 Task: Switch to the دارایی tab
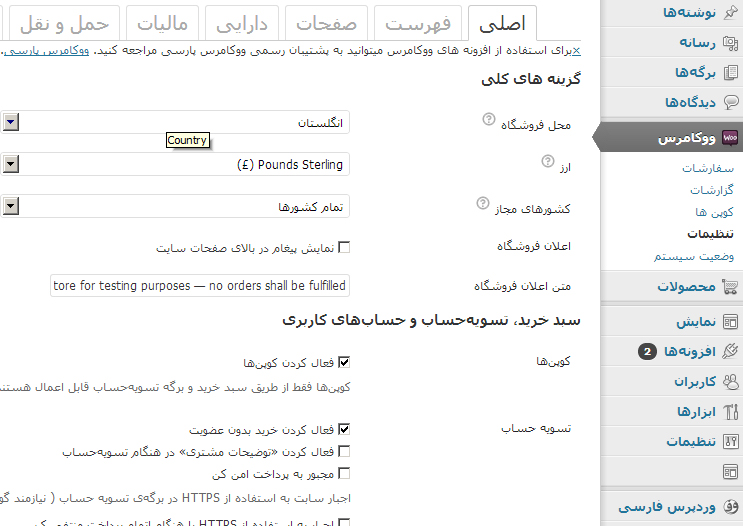(x=242, y=23)
